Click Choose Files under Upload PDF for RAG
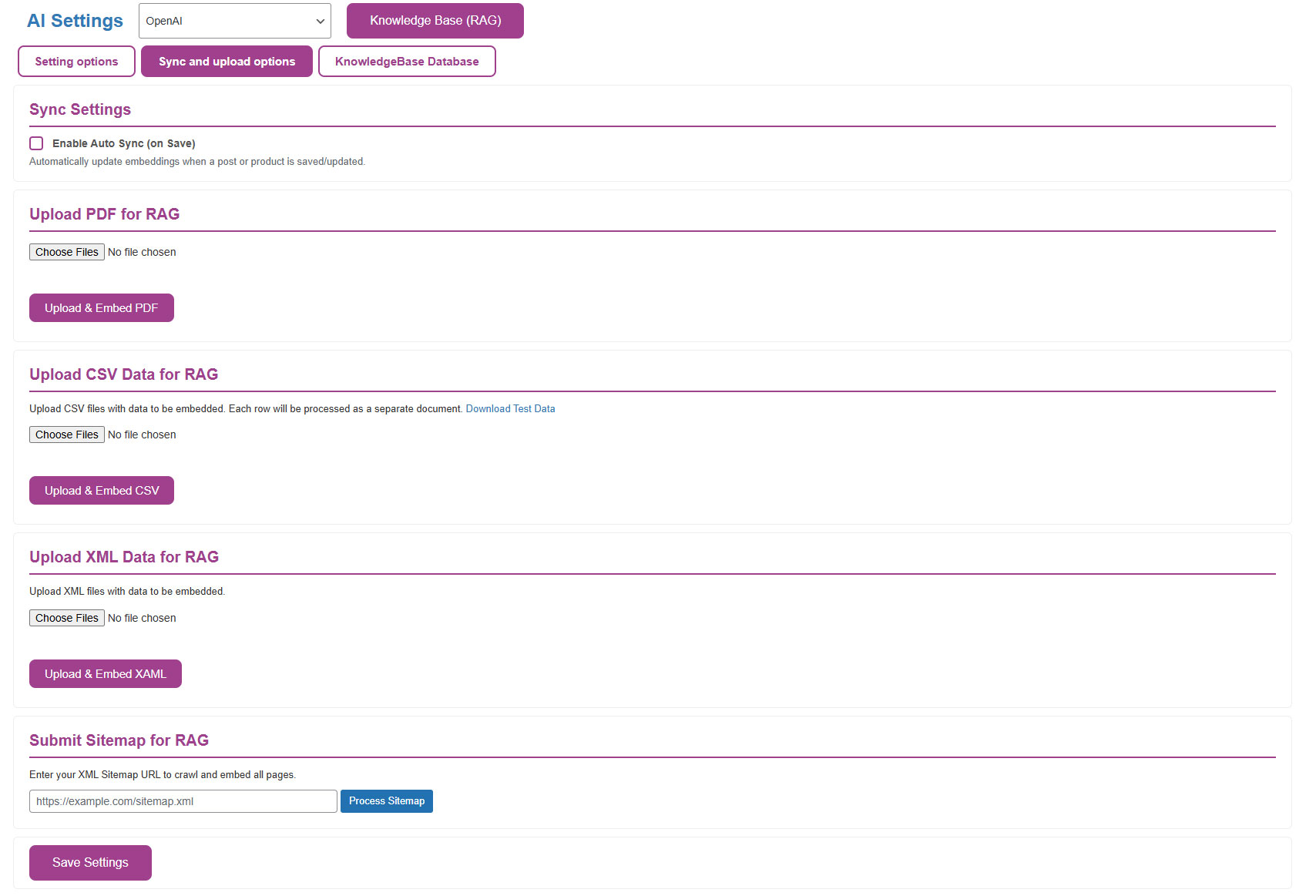The image size is (1316, 896). (67, 252)
